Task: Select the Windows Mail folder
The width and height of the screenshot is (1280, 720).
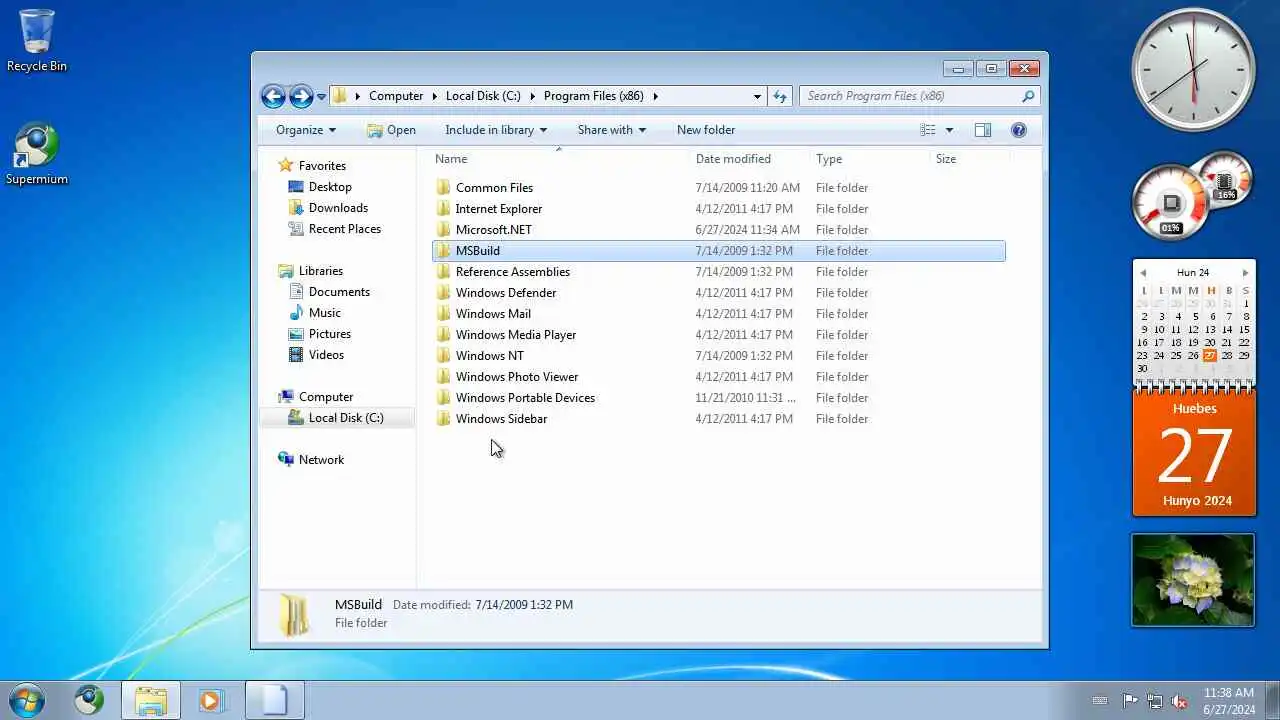Action: pyautogui.click(x=493, y=314)
